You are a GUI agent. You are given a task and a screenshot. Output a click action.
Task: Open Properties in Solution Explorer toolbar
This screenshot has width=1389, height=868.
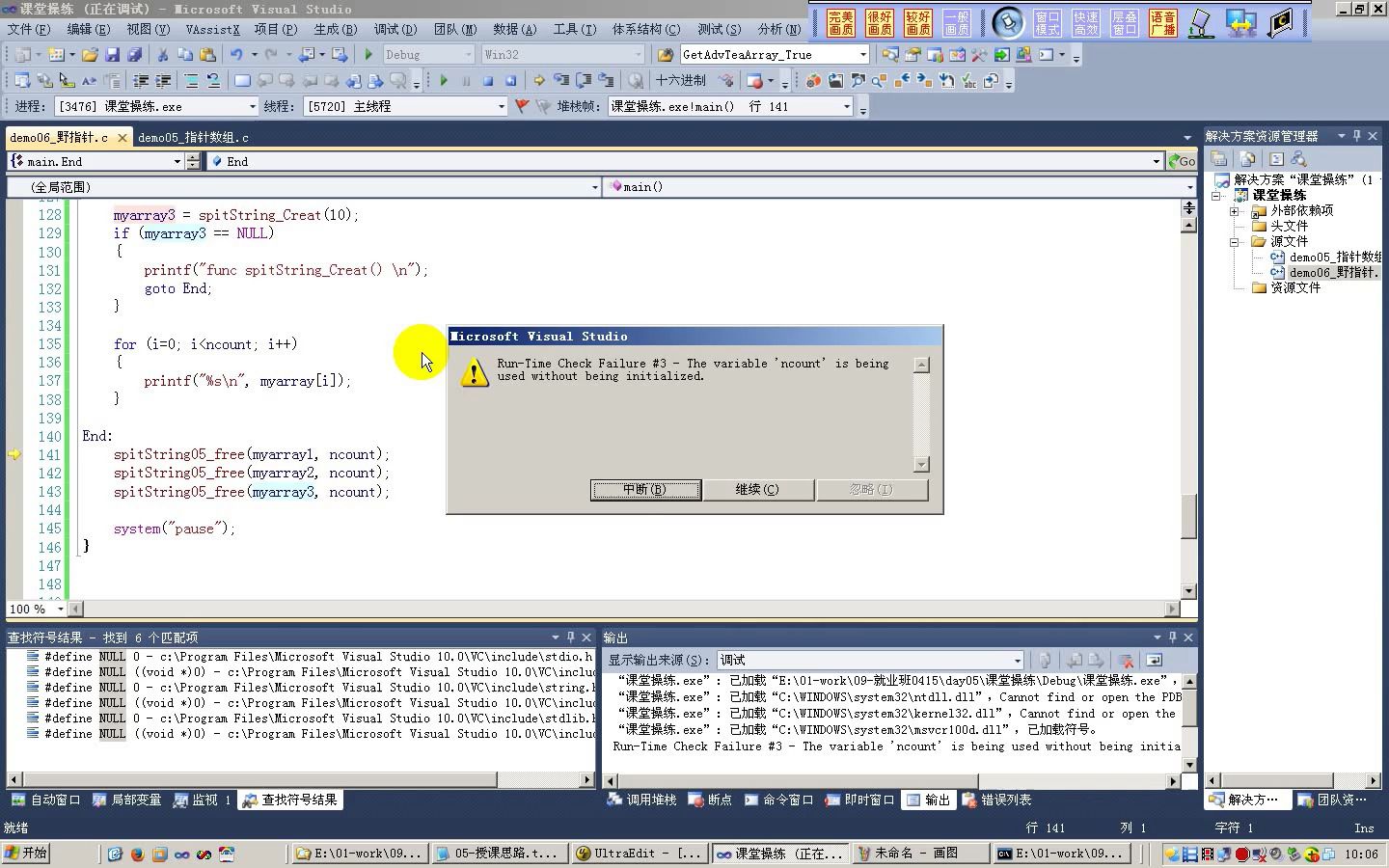1219,159
